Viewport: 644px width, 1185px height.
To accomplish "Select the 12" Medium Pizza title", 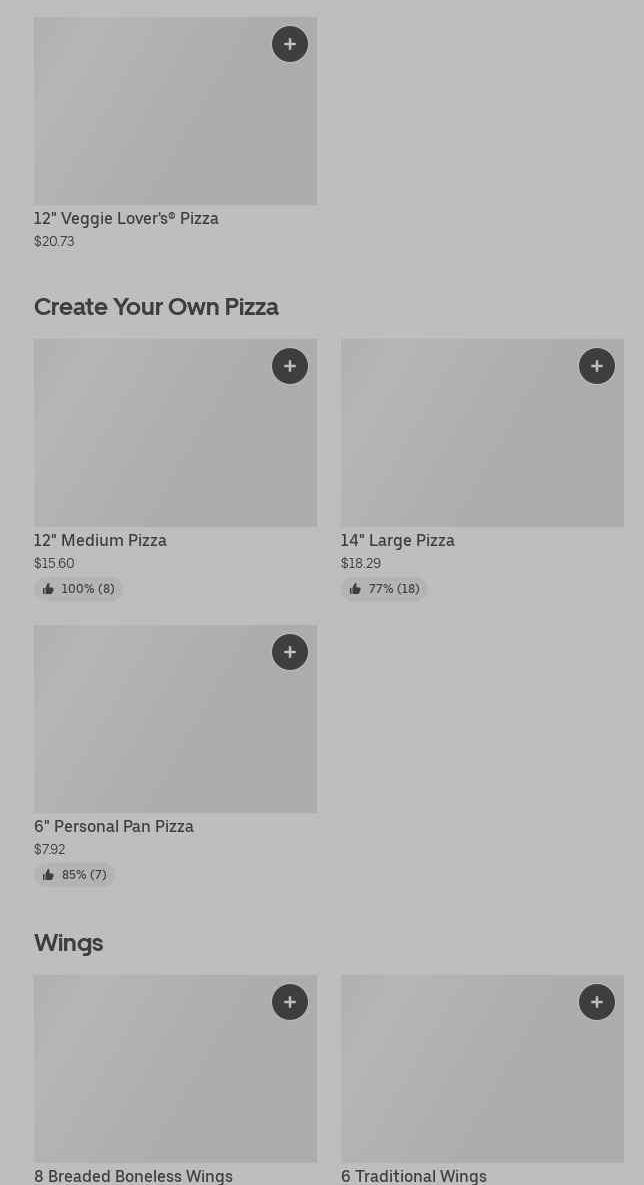I will 100,540.
